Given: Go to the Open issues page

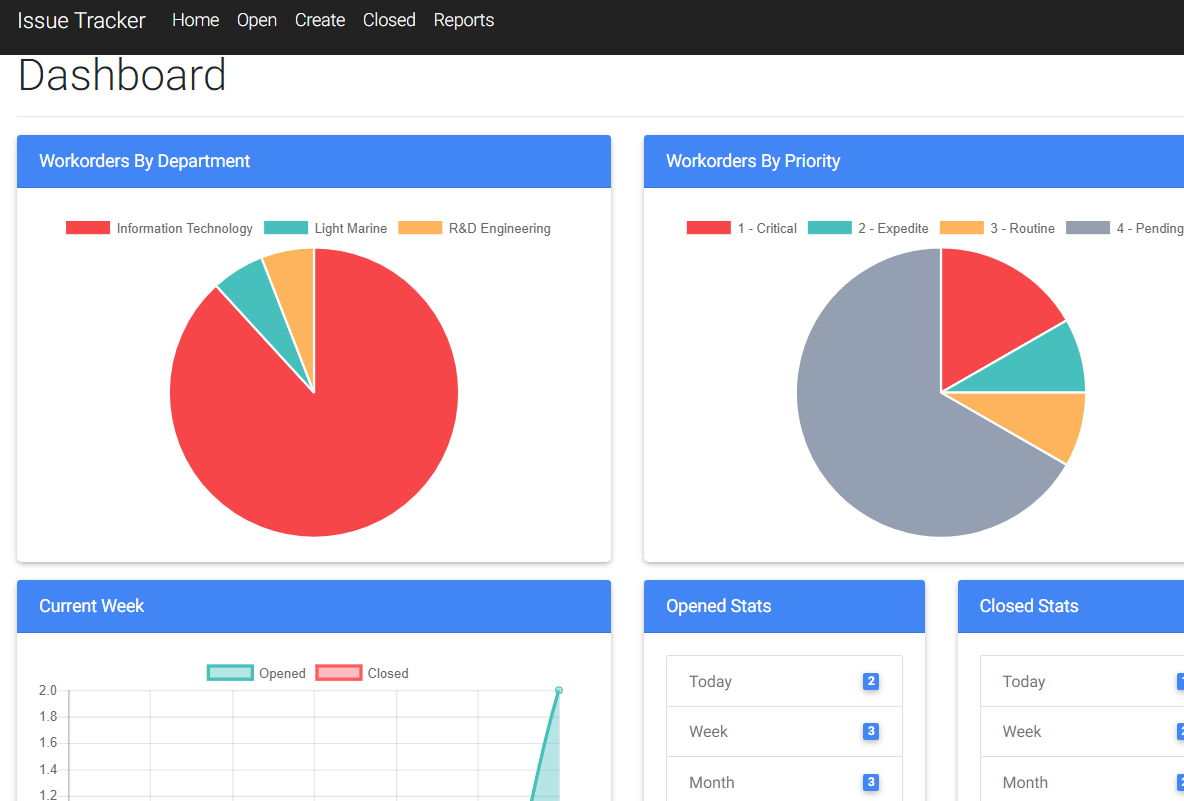Looking at the screenshot, I should (257, 20).
